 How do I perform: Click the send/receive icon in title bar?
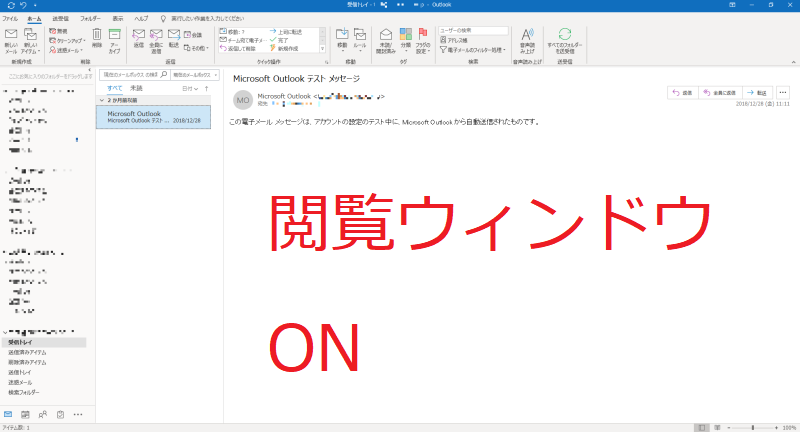pyautogui.click(x=11, y=5)
